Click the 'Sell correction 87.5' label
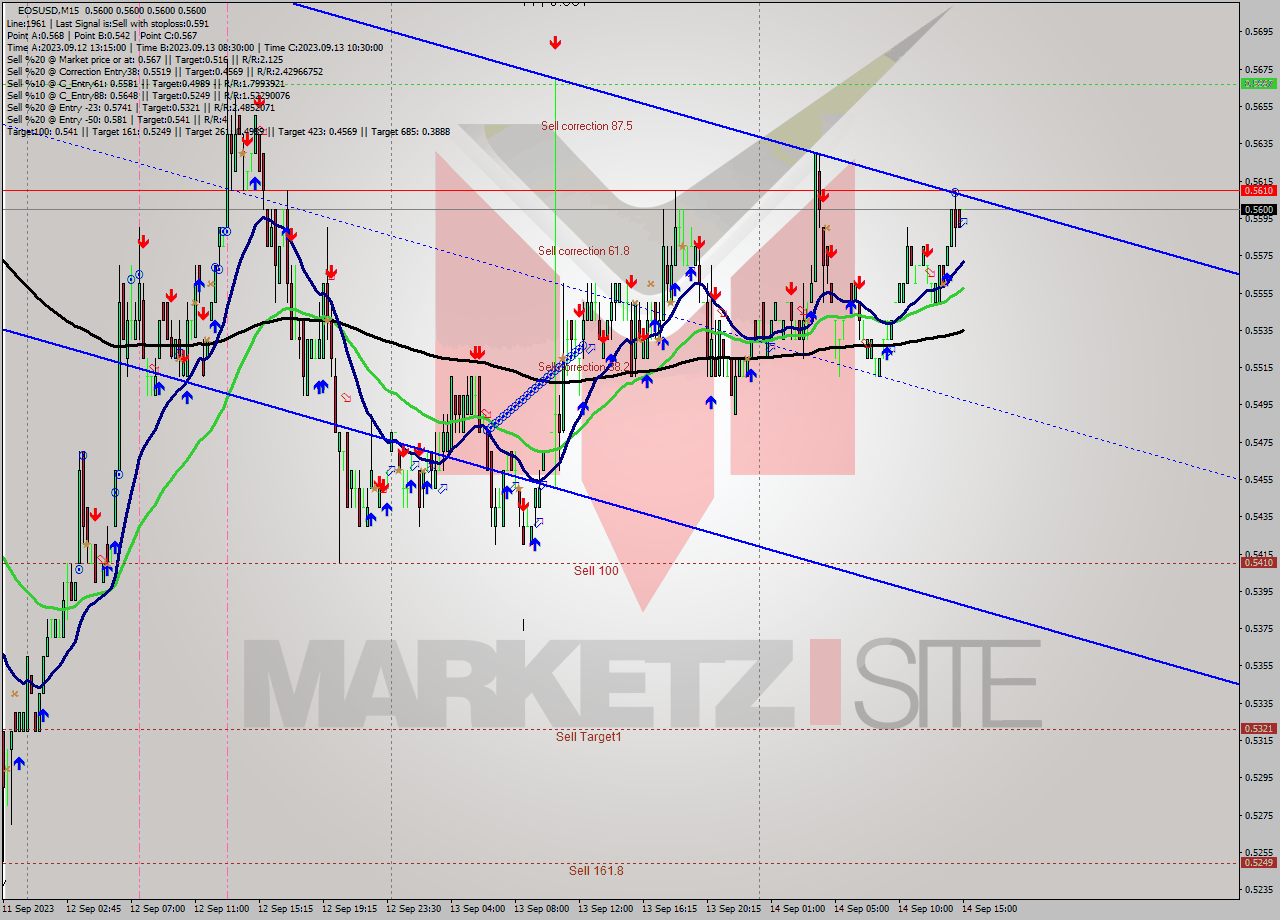Image resolution: width=1280 pixels, height=920 pixels. (586, 126)
